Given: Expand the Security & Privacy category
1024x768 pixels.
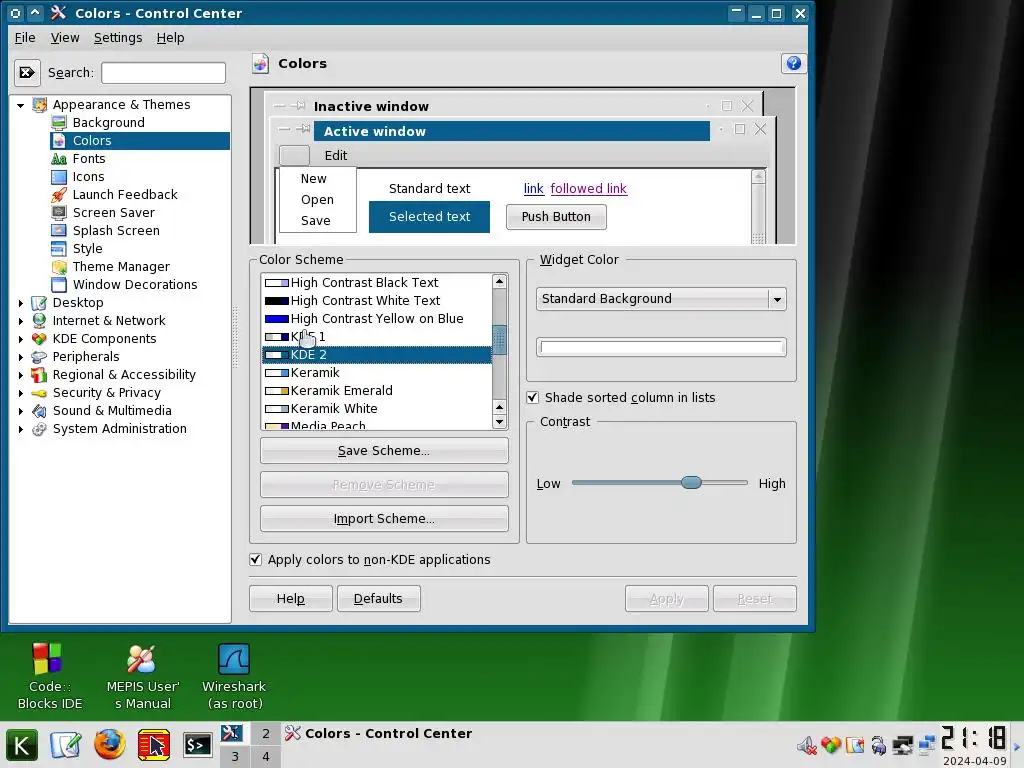Looking at the screenshot, I should pyautogui.click(x=21, y=393).
